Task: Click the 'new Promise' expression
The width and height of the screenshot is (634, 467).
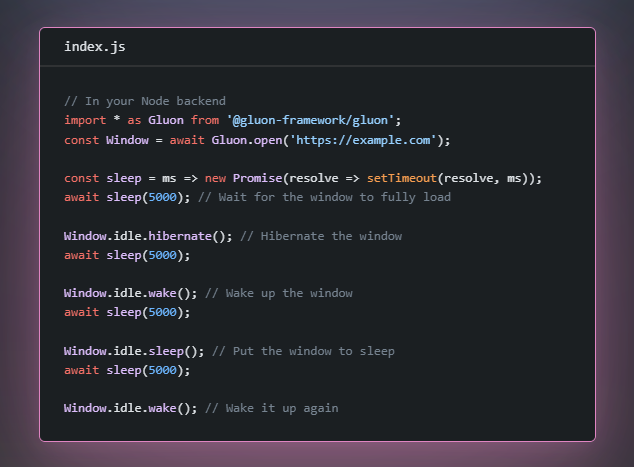Action: click(x=243, y=178)
